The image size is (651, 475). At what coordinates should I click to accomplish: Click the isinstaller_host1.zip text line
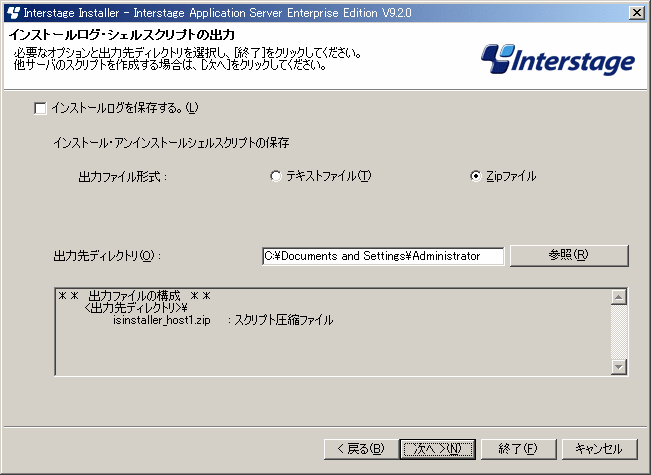[162, 321]
